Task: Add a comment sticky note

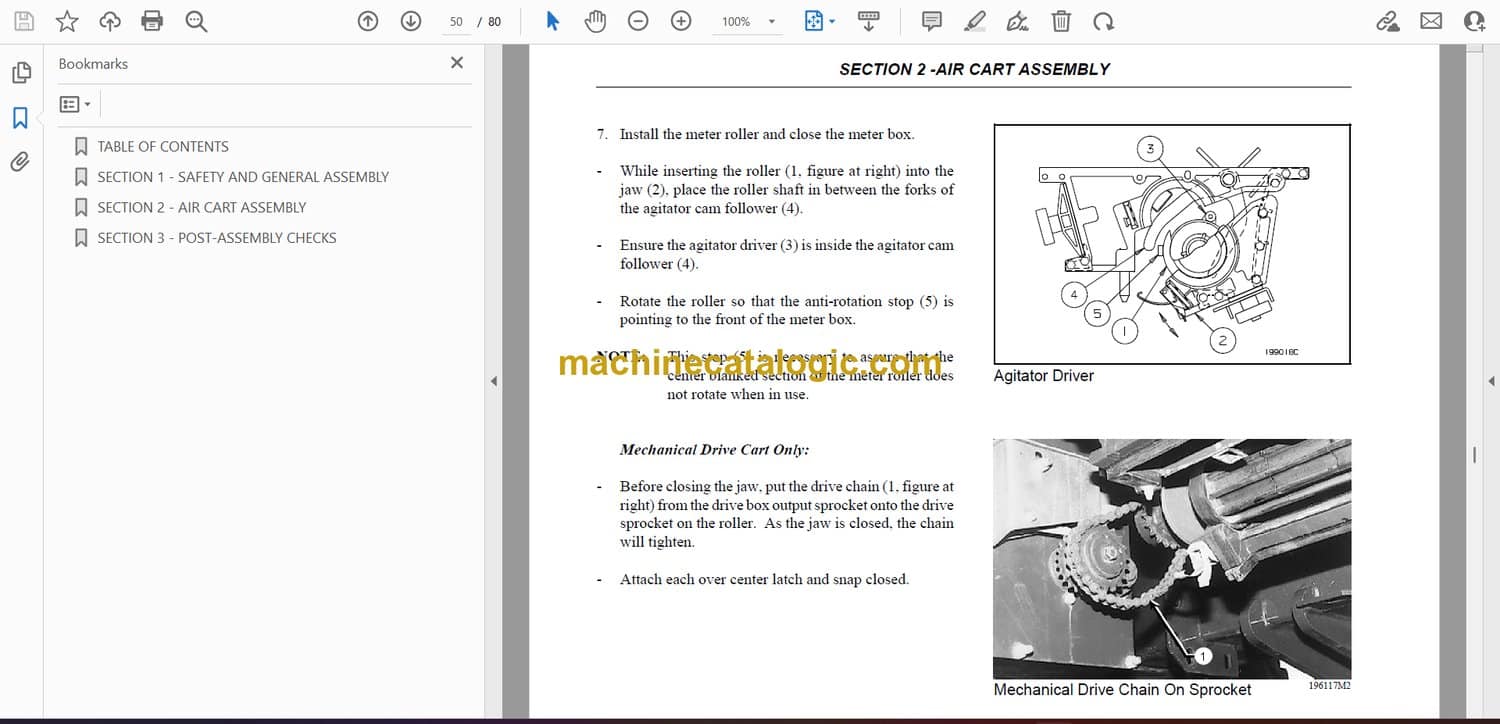Action: pyautogui.click(x=932, y=21)
